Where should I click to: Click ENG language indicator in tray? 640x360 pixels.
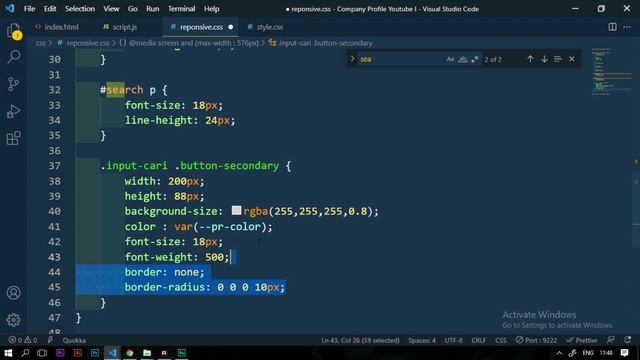(588, 353)
